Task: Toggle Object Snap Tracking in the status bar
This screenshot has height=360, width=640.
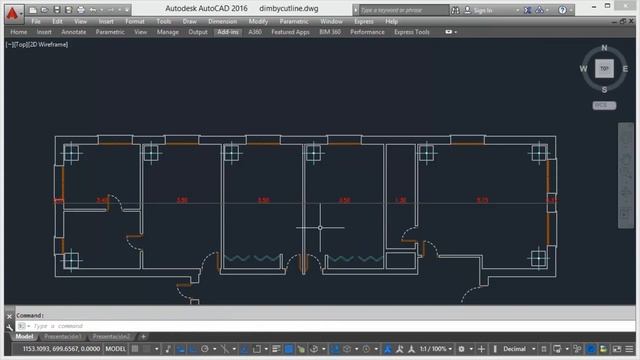Action: [x=244, y=349]
